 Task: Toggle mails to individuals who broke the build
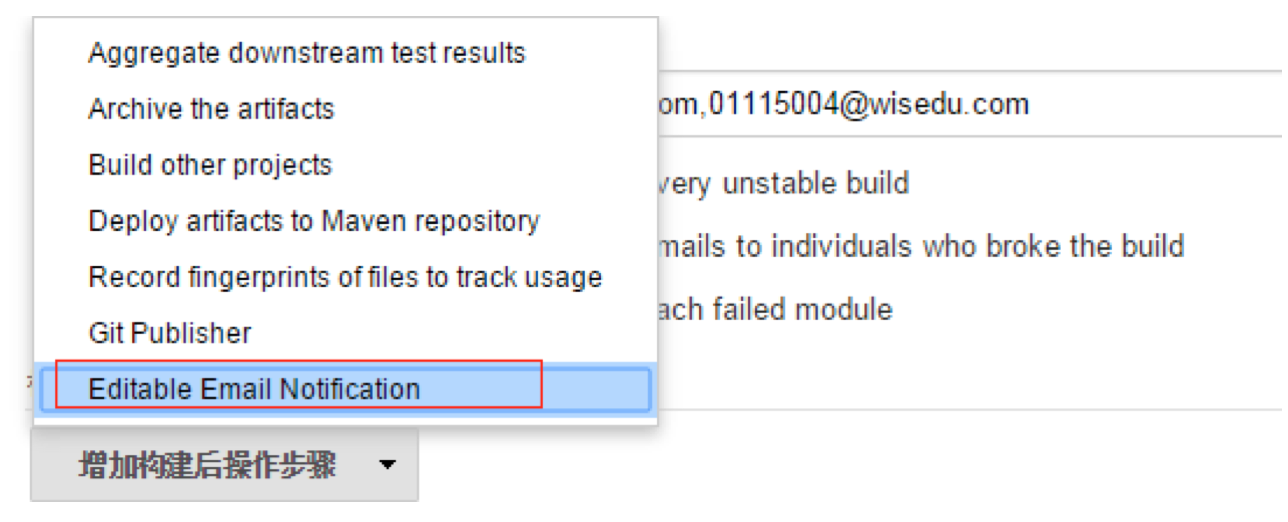tap(921, 246)
